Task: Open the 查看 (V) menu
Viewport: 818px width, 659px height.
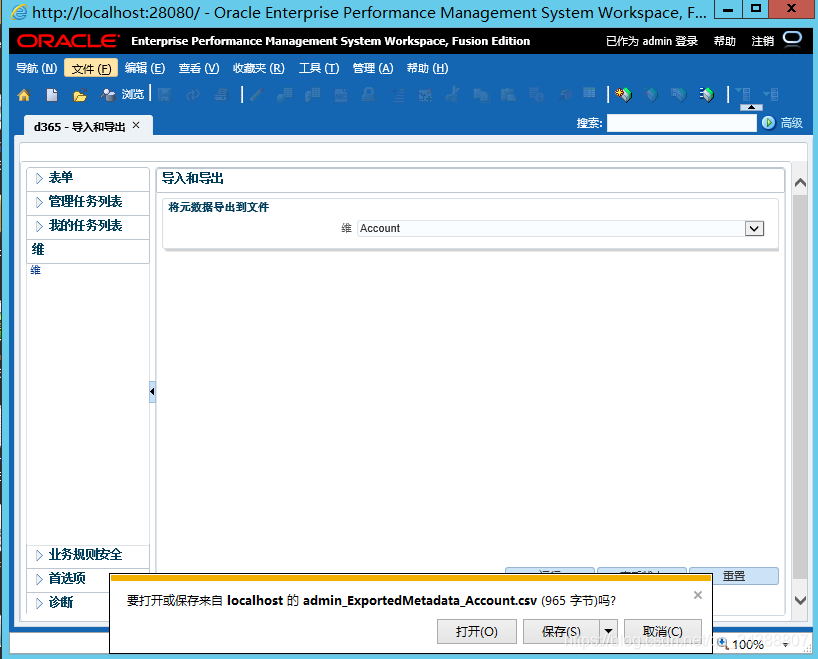Action: [x=199, y=68]
